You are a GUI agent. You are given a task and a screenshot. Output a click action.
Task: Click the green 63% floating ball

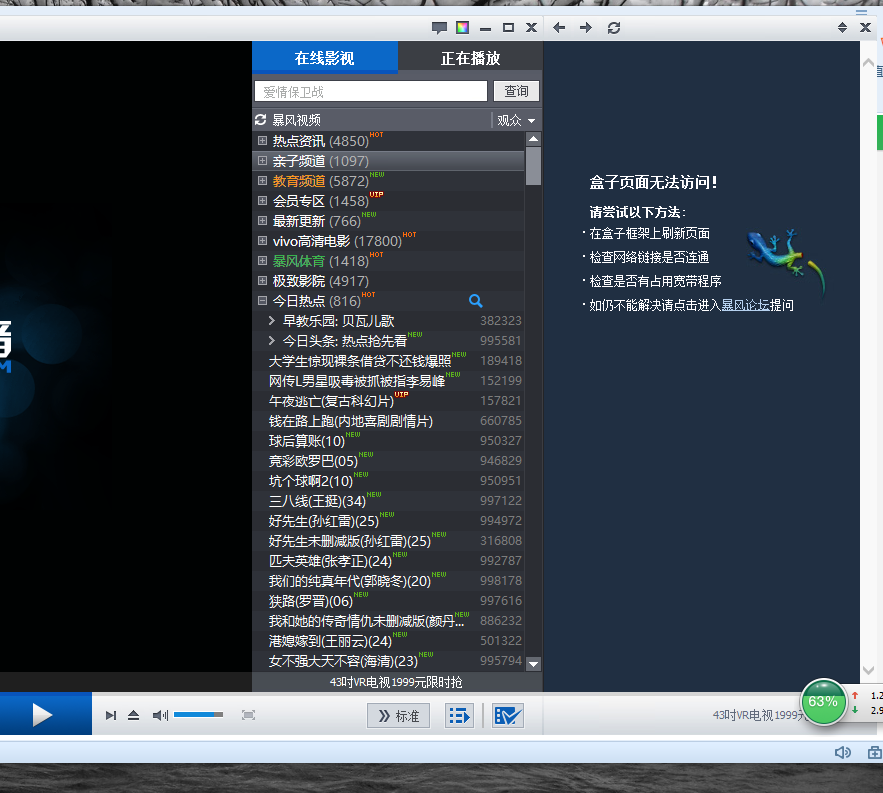point(823,702)
